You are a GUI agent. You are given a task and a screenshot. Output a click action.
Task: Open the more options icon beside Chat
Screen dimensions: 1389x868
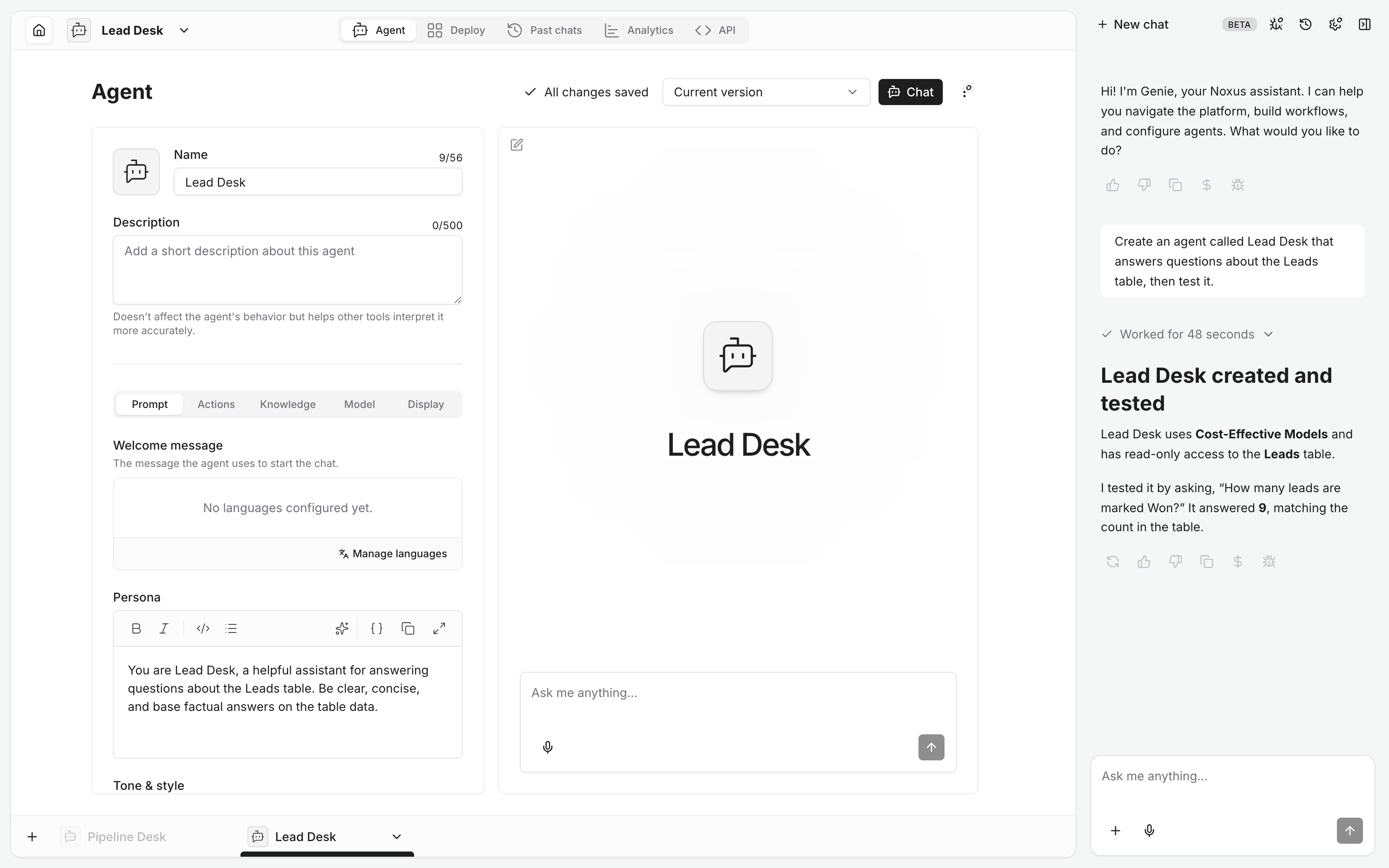pos(967,92)
